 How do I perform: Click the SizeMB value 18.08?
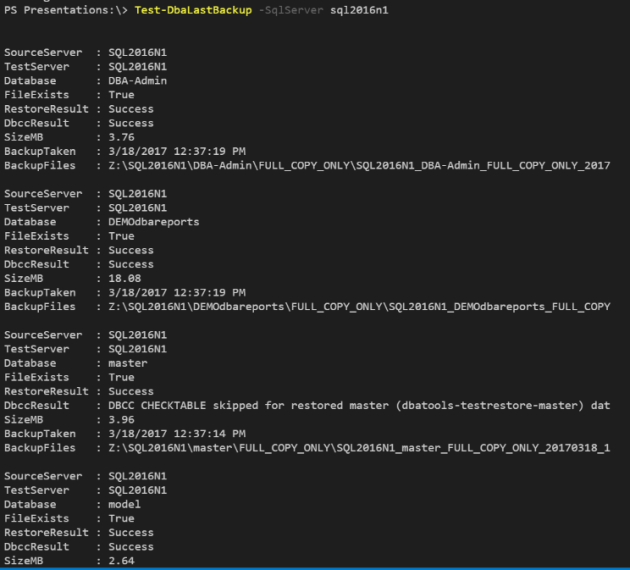128,278
